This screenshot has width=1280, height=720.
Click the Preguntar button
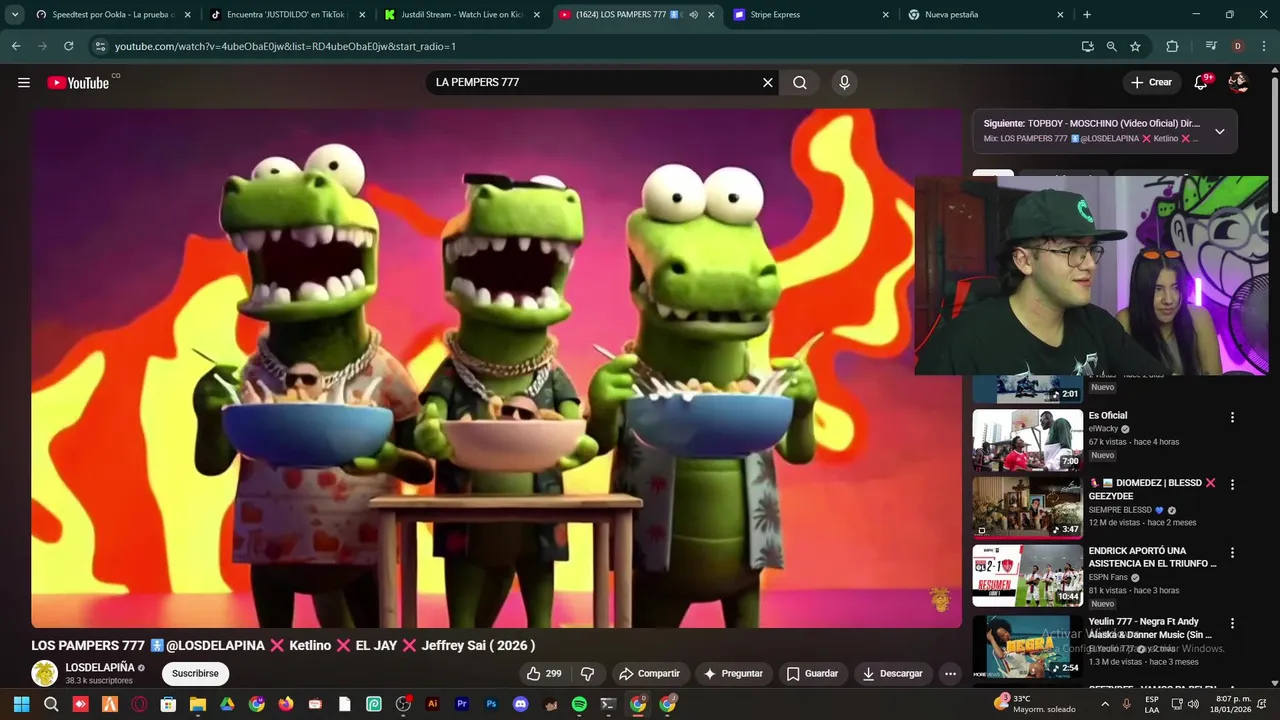pos(734,674)
